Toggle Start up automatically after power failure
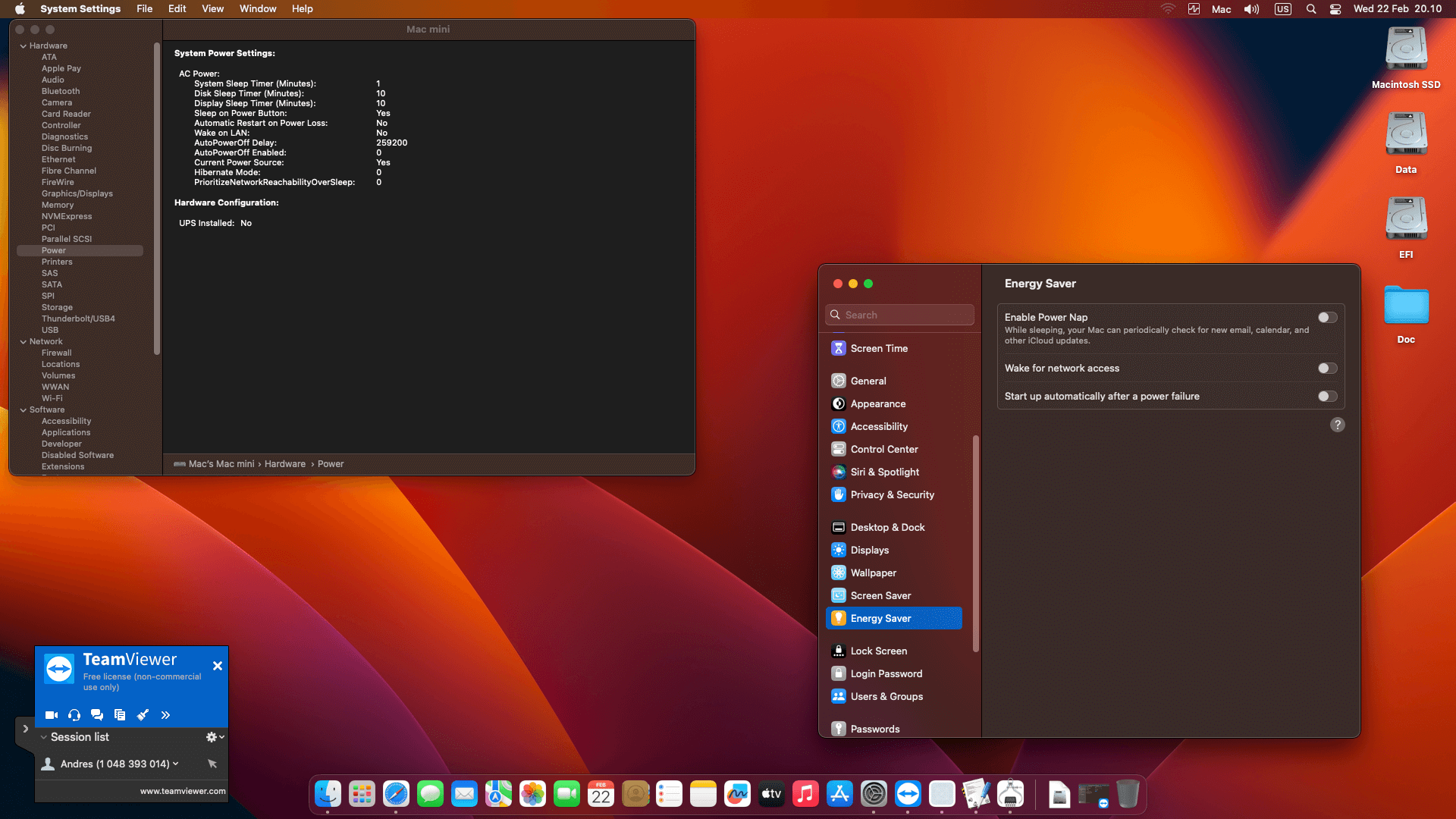Viewport: 1456px width, 819px height. [1327, 397]
